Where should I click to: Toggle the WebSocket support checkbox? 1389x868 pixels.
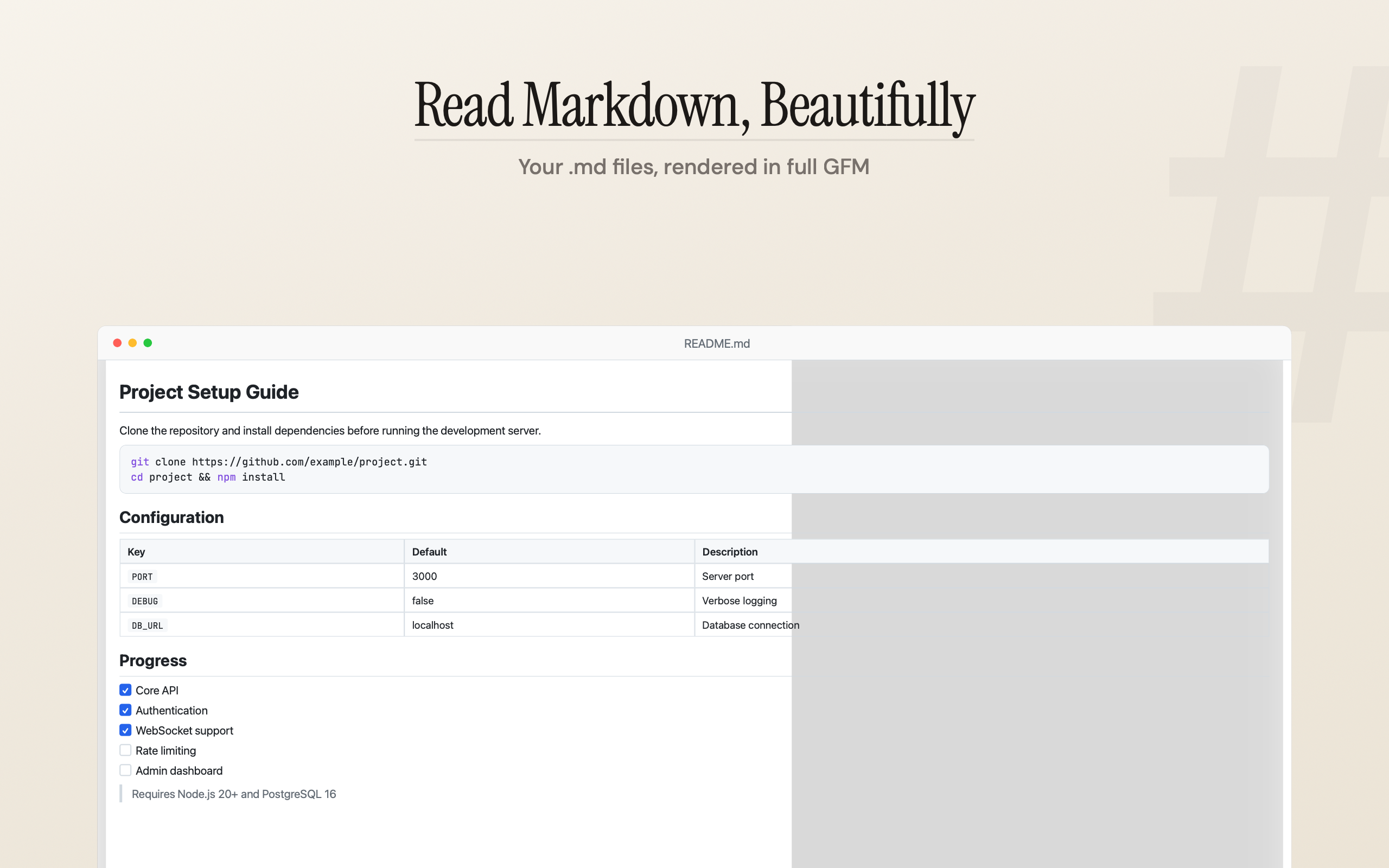coord(125,730)
